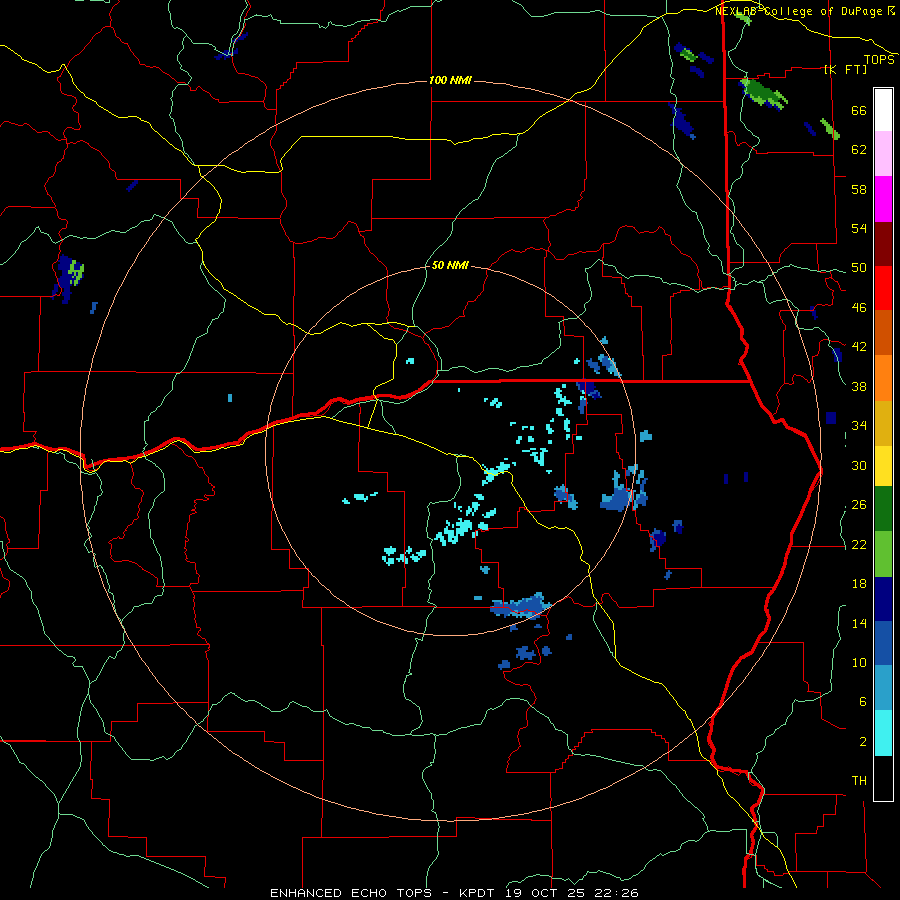This screenshot has width=900, height=900.
Task: Click the light blue legend swatch
Action: pos(883,688)
